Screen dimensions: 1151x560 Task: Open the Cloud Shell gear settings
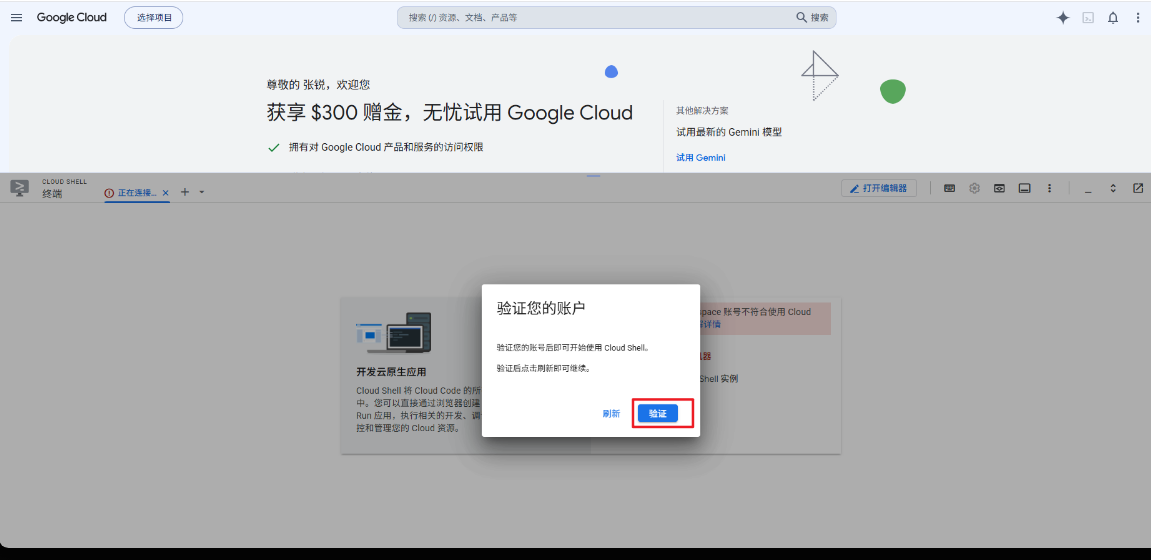974,189
